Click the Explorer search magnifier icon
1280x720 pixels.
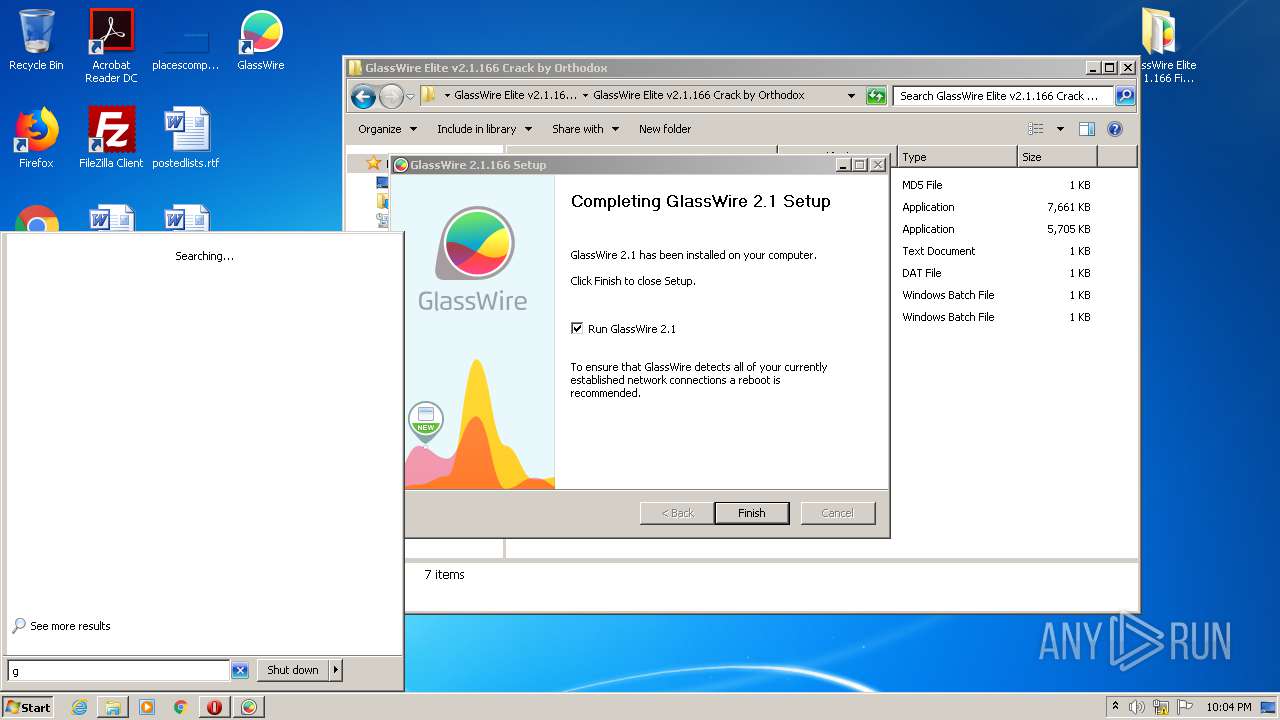click(1125, 96)
